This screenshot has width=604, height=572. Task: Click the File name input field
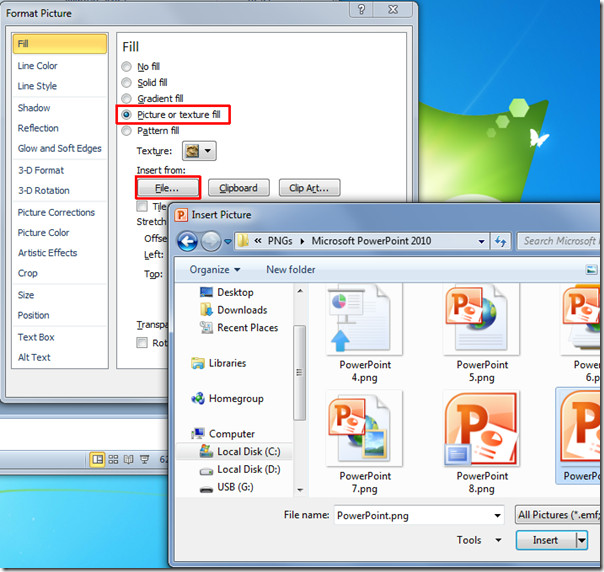point(412,515)
